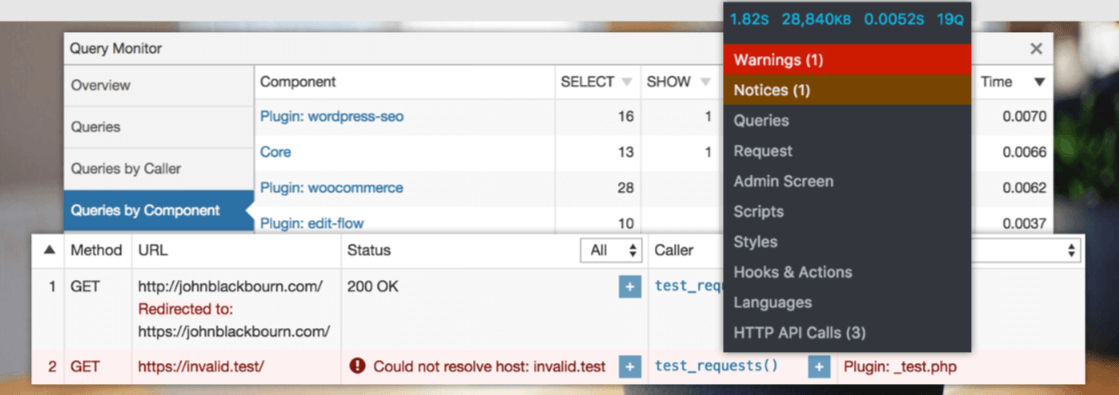Open Plugin: wordpress-seo component link
This screenshot has height=395, width=1119.
[x=332, y=116]
